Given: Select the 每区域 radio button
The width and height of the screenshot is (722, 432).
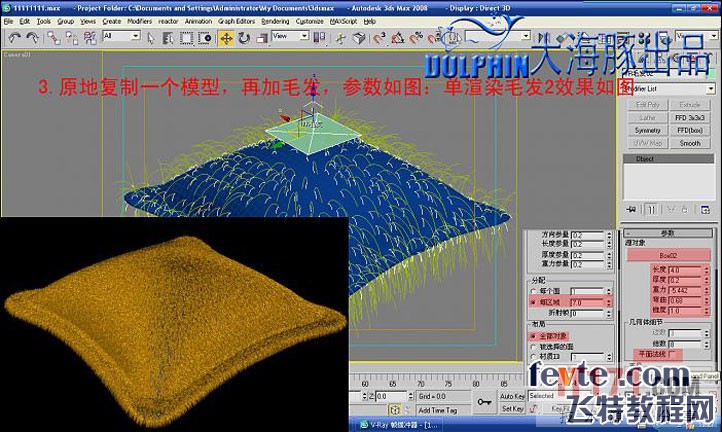Looking at the screenshot, I should pos(534,303).
